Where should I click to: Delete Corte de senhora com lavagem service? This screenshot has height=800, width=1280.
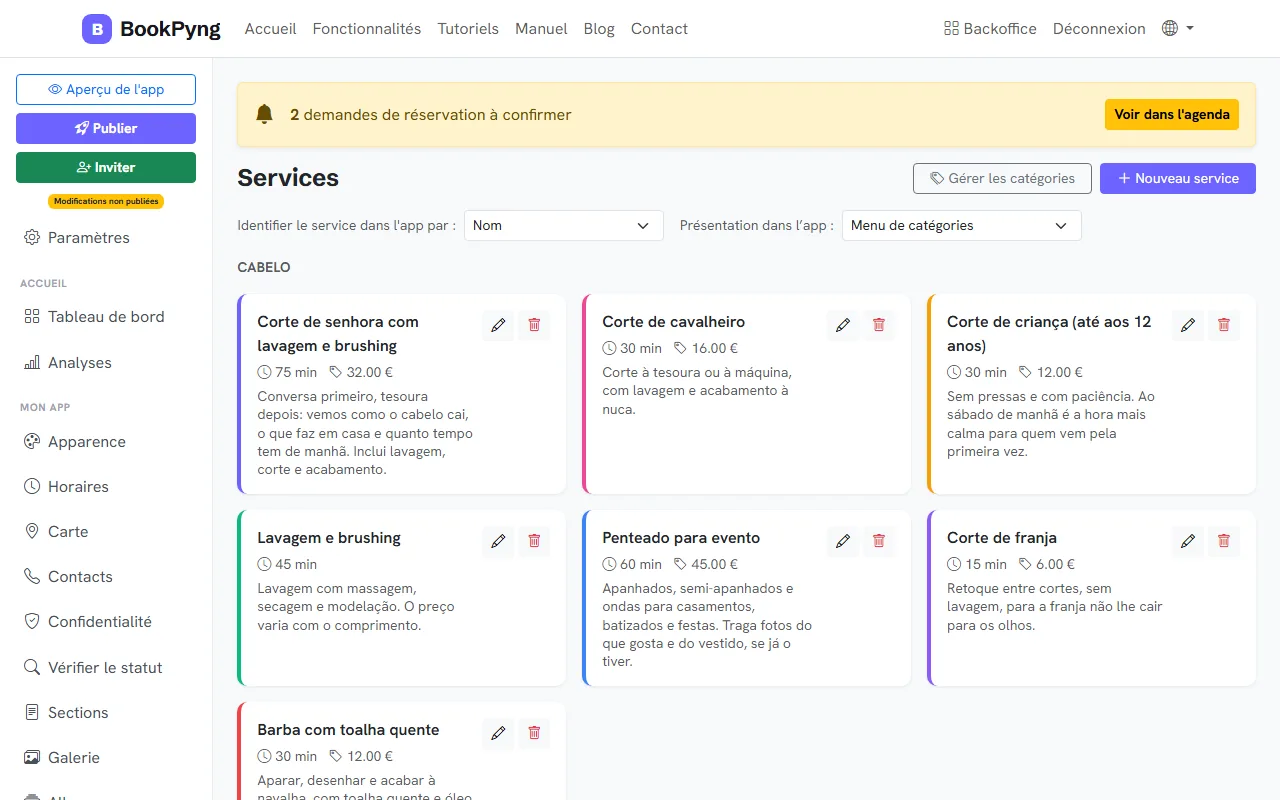point(534,325)
